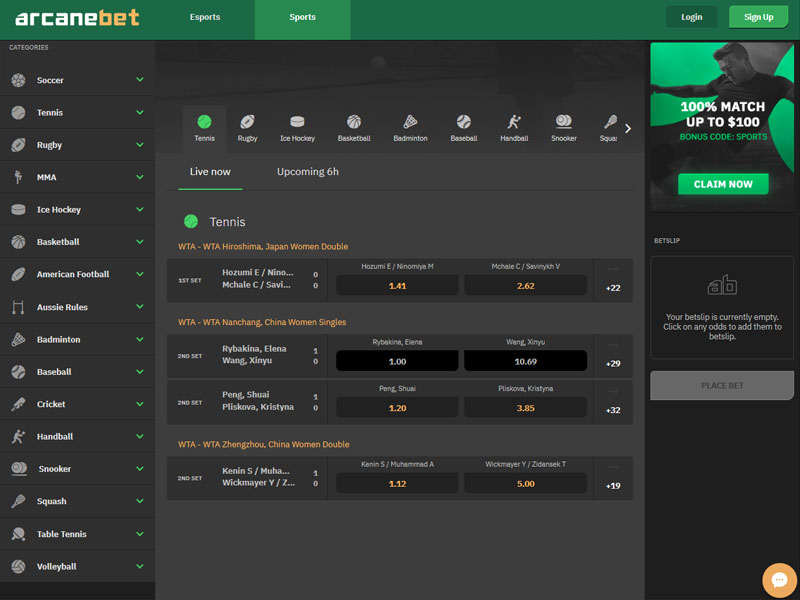The height and width of the screenshot is (600, 800).
Task: Select Wang, Xinyu odds 10.69
Action: (526, 361)
